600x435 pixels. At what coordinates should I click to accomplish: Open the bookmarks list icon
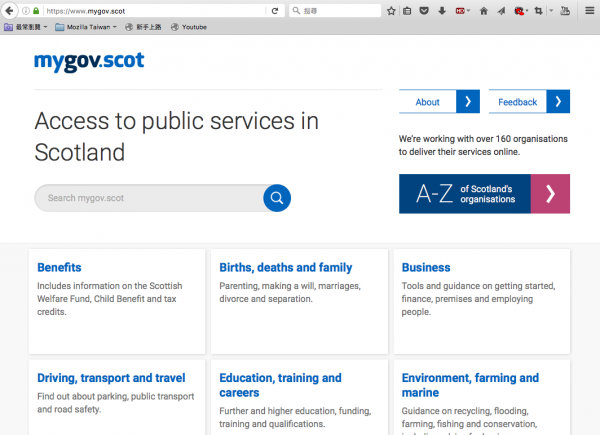click(x=407, y=11)
